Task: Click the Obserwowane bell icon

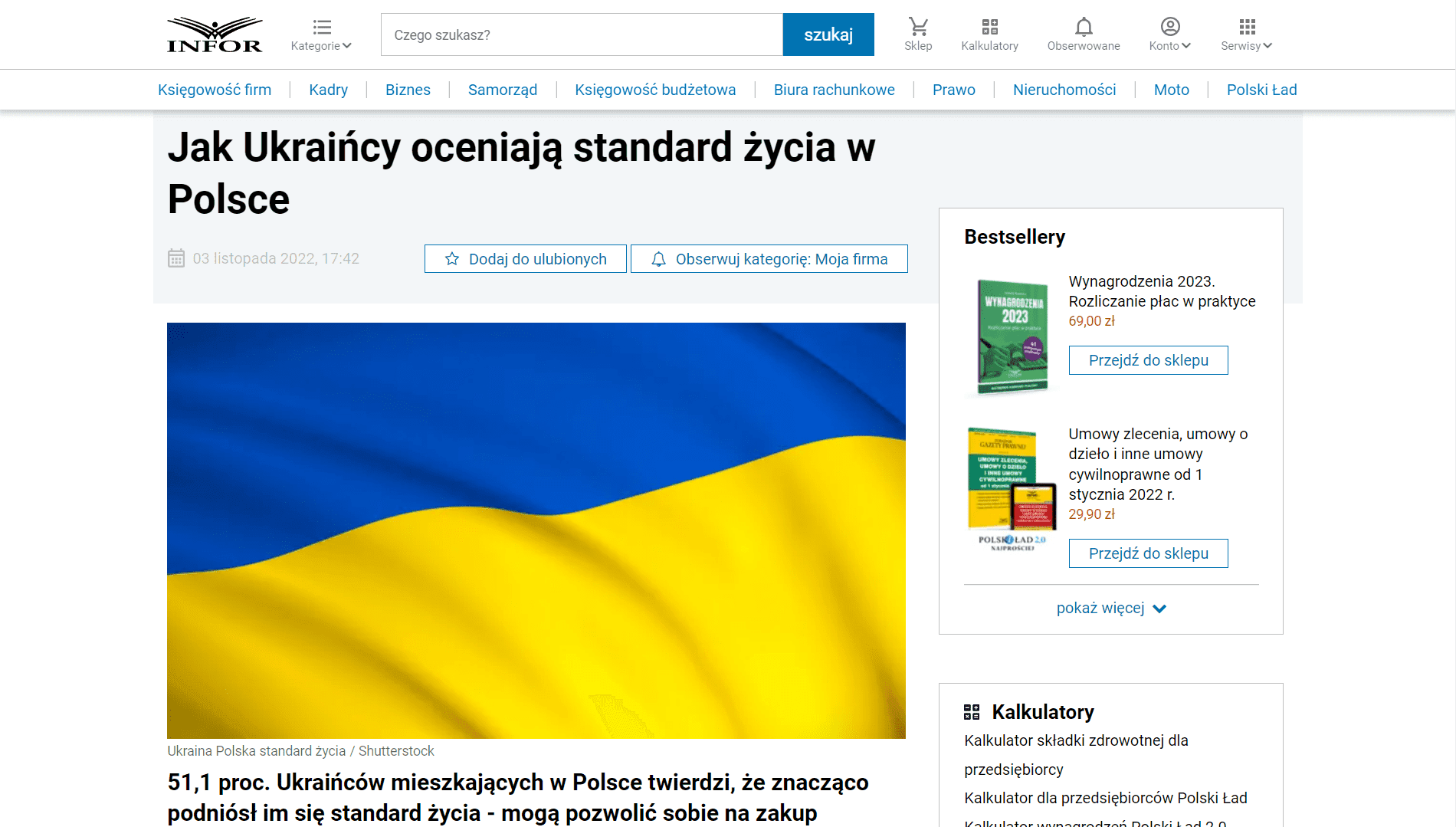Action: click(x=1084, y=34)
